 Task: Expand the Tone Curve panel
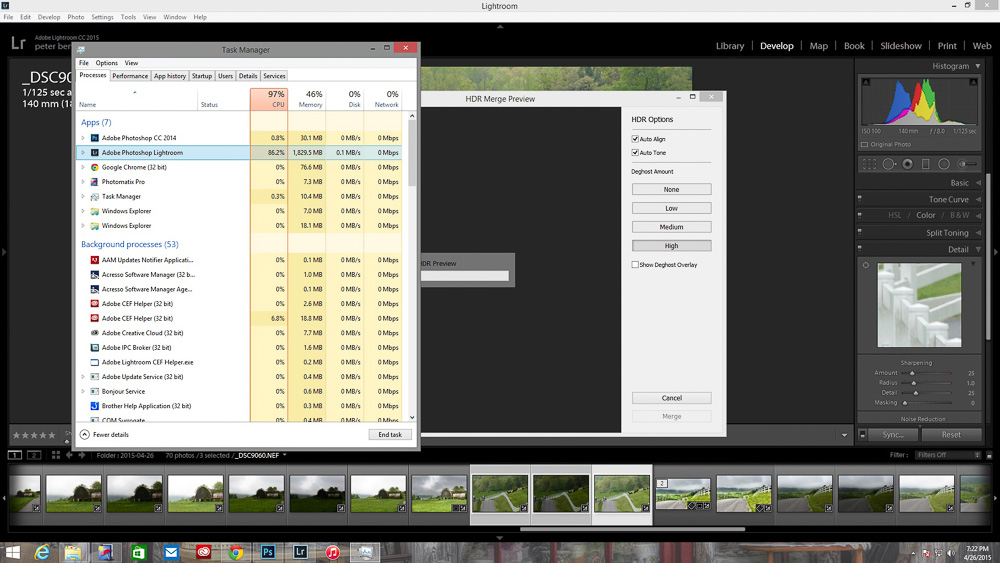(948, 199)
